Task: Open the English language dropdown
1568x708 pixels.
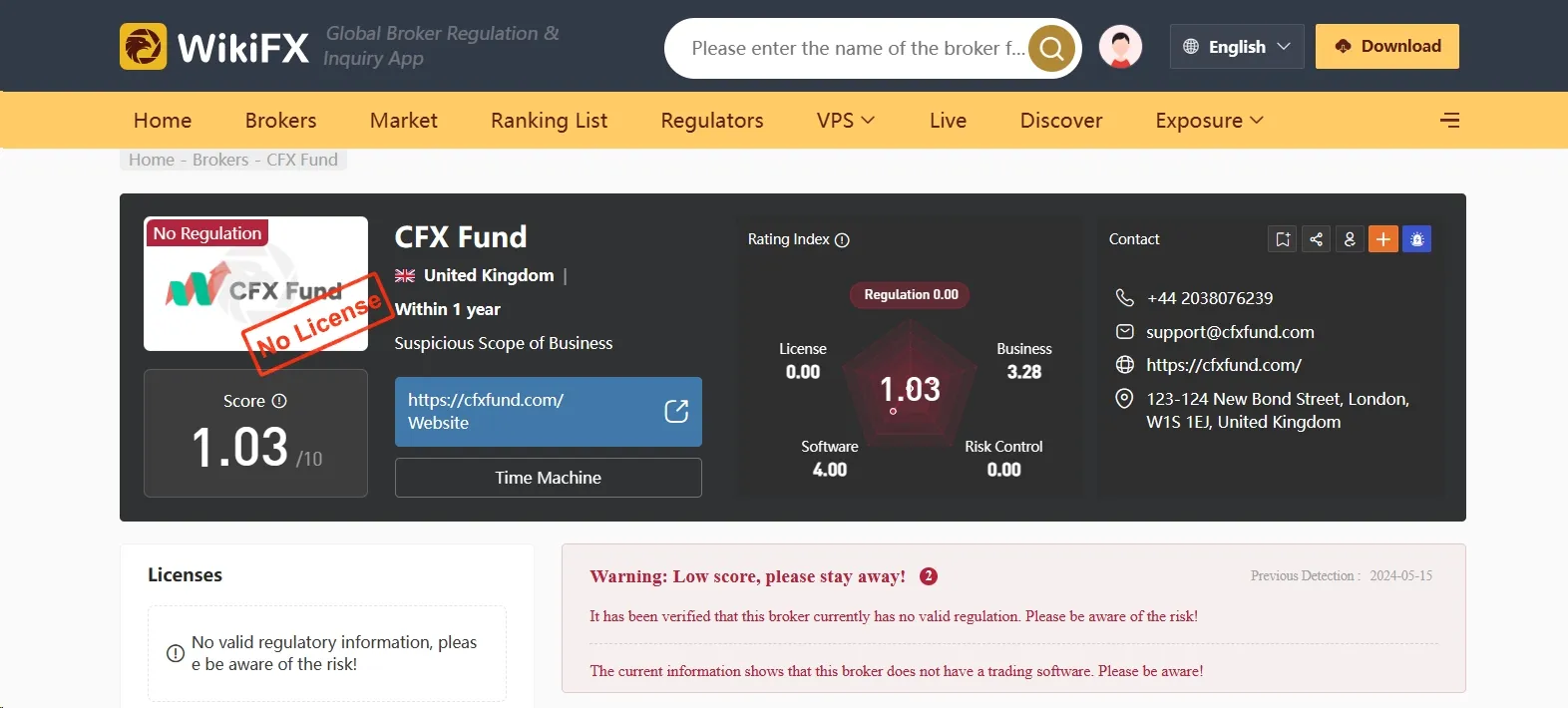Action: click(x=1237, y=47)
